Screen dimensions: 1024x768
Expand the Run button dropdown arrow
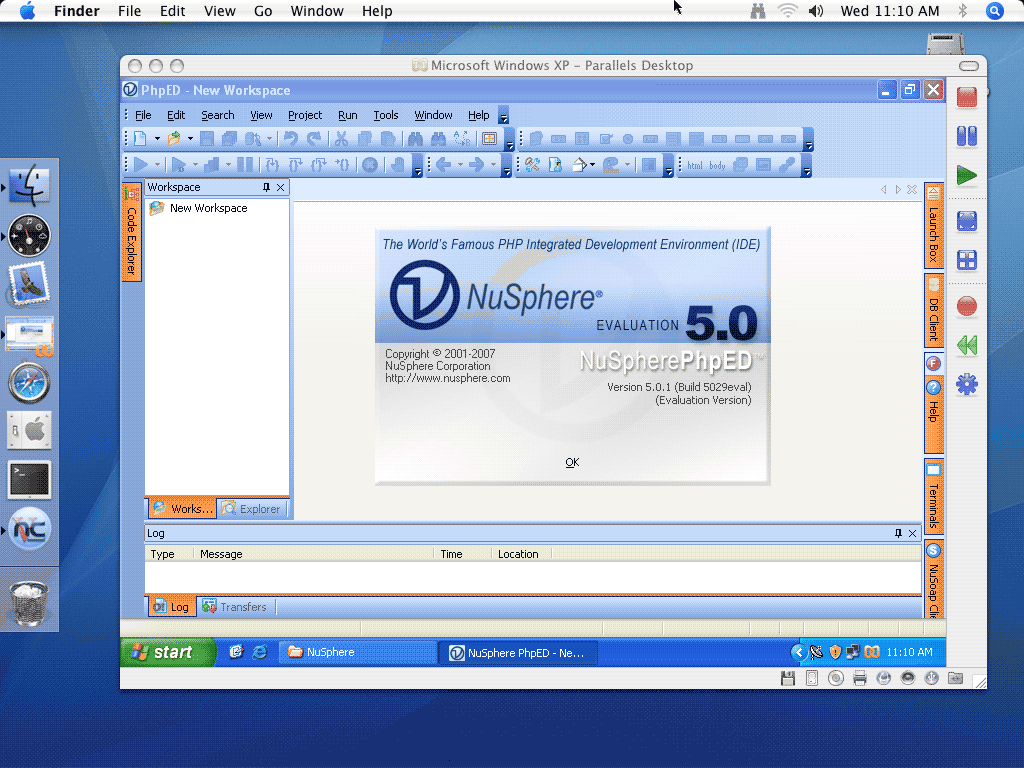tap(157, 165)
